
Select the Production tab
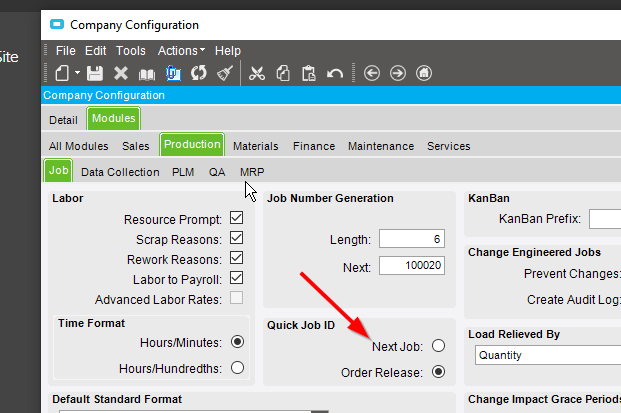click(x=192, y=145)
